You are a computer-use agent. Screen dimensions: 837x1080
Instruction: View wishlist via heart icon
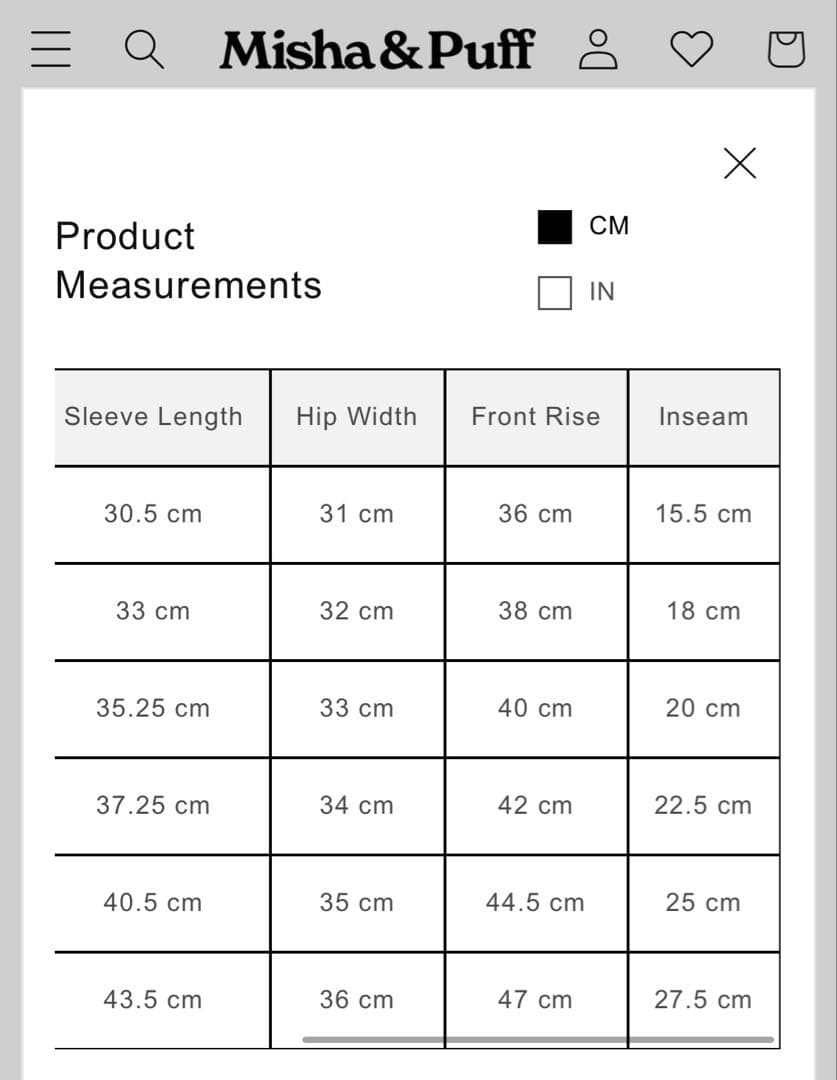pos(691,48)
